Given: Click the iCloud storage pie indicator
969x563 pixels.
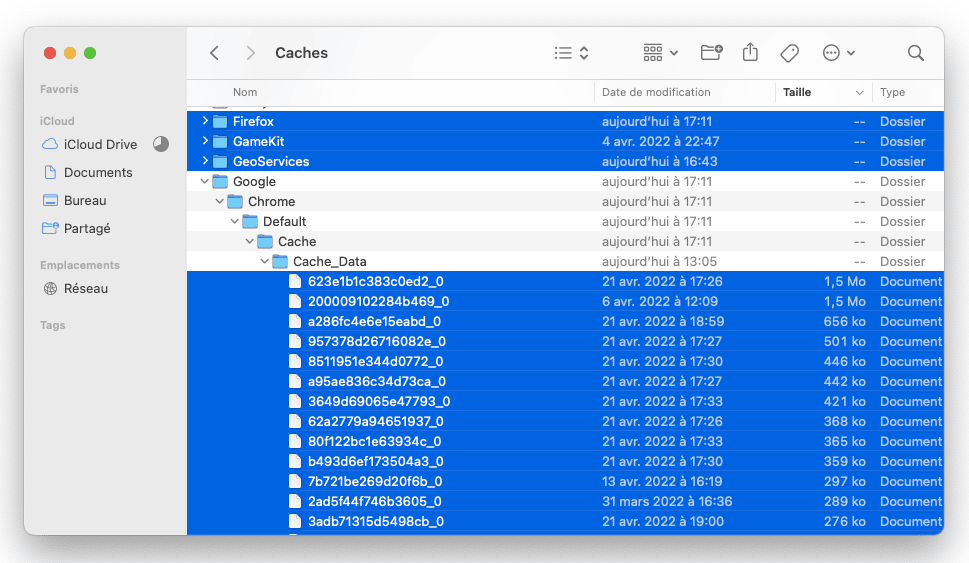Looking at the screenshot, I should (x=161, y=144).
